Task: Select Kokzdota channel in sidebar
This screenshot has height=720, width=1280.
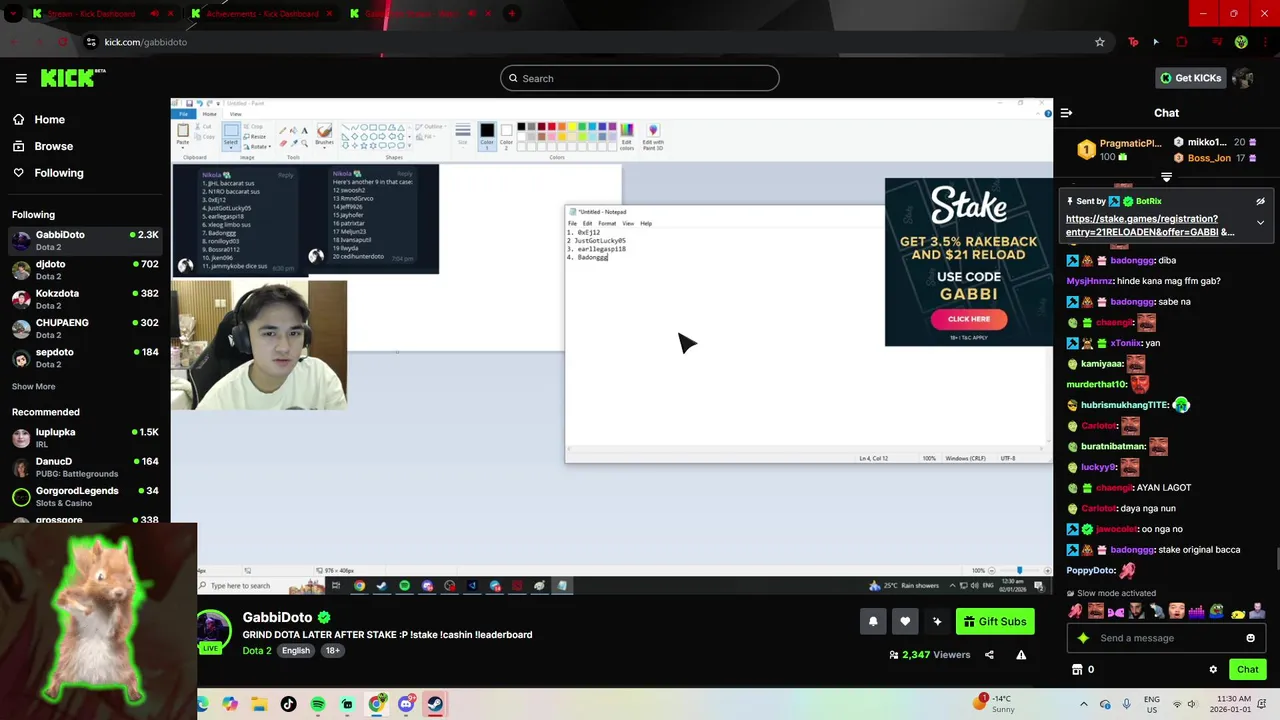Action: (x=85, y=299)
